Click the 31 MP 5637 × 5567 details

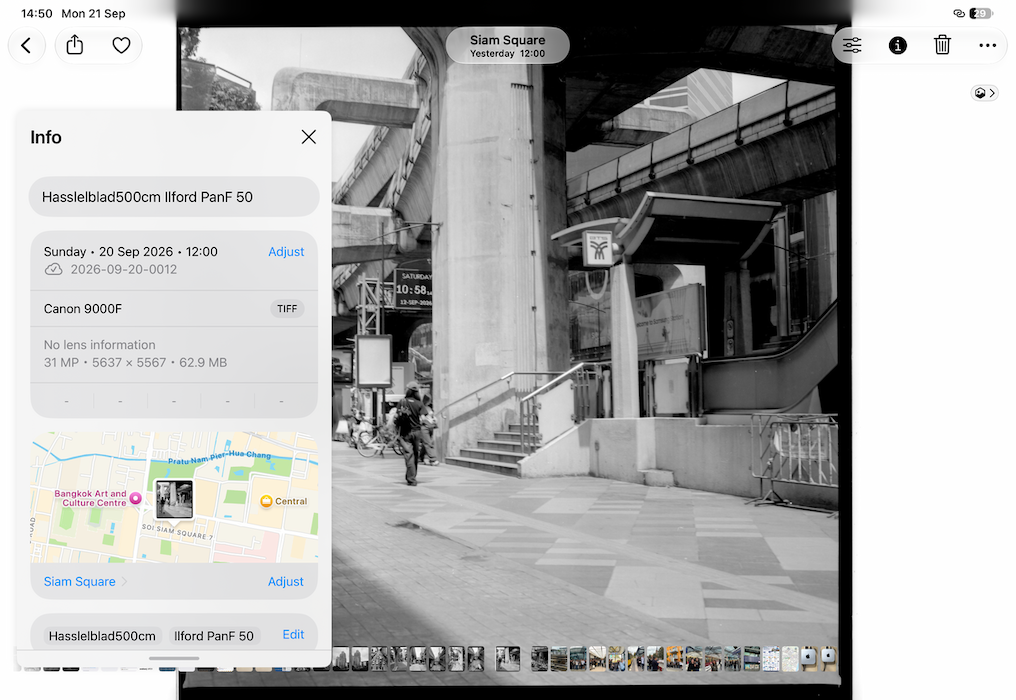point(135,362)
